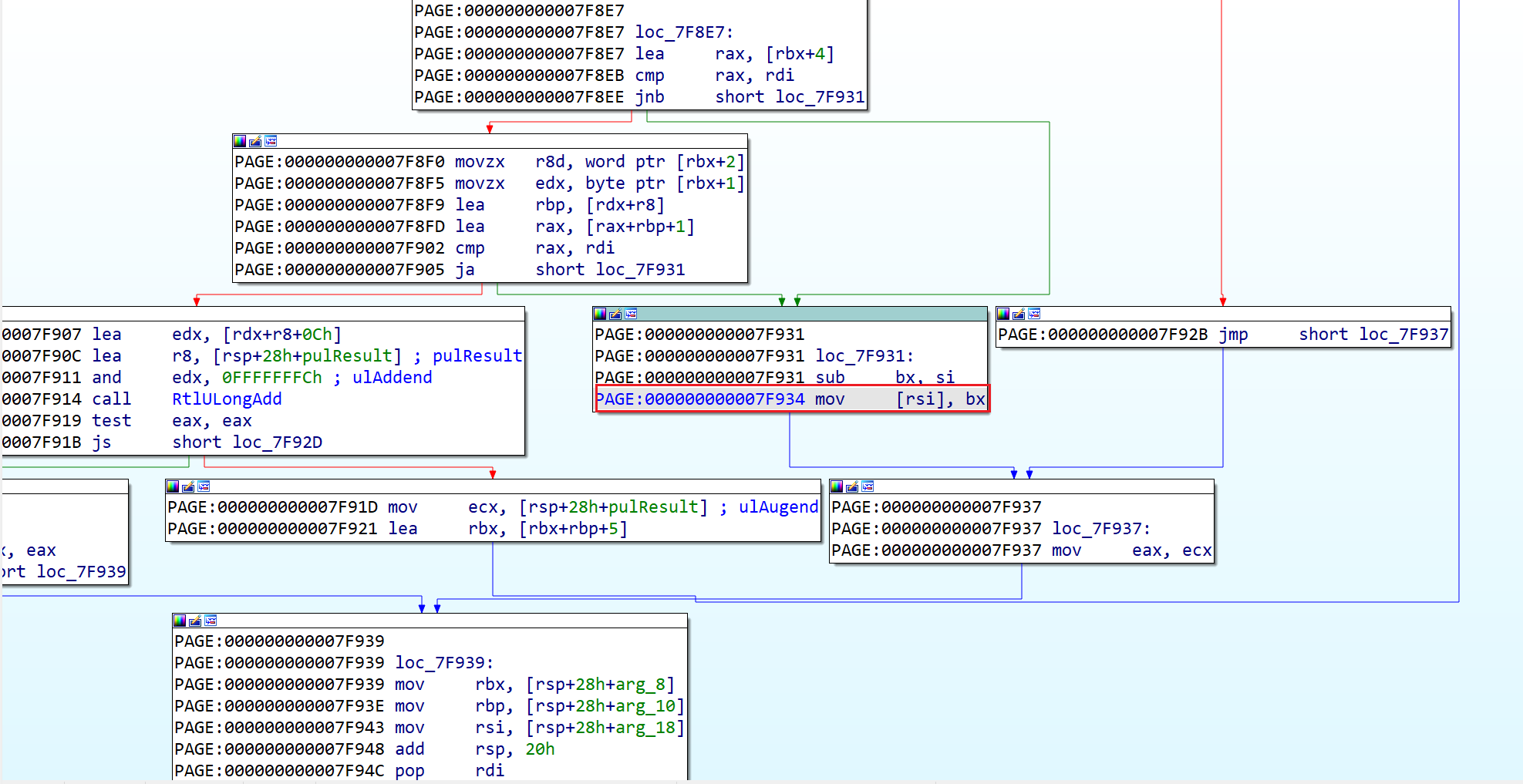1523x784 pixels.
Task: Click edit comment icon on loc_7F937 block
Action: tap(852, 486)
